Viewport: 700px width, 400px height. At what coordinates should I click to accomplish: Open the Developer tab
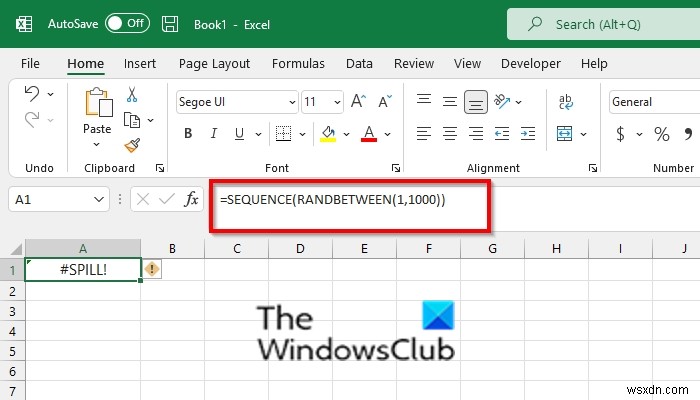coord(530,63)
